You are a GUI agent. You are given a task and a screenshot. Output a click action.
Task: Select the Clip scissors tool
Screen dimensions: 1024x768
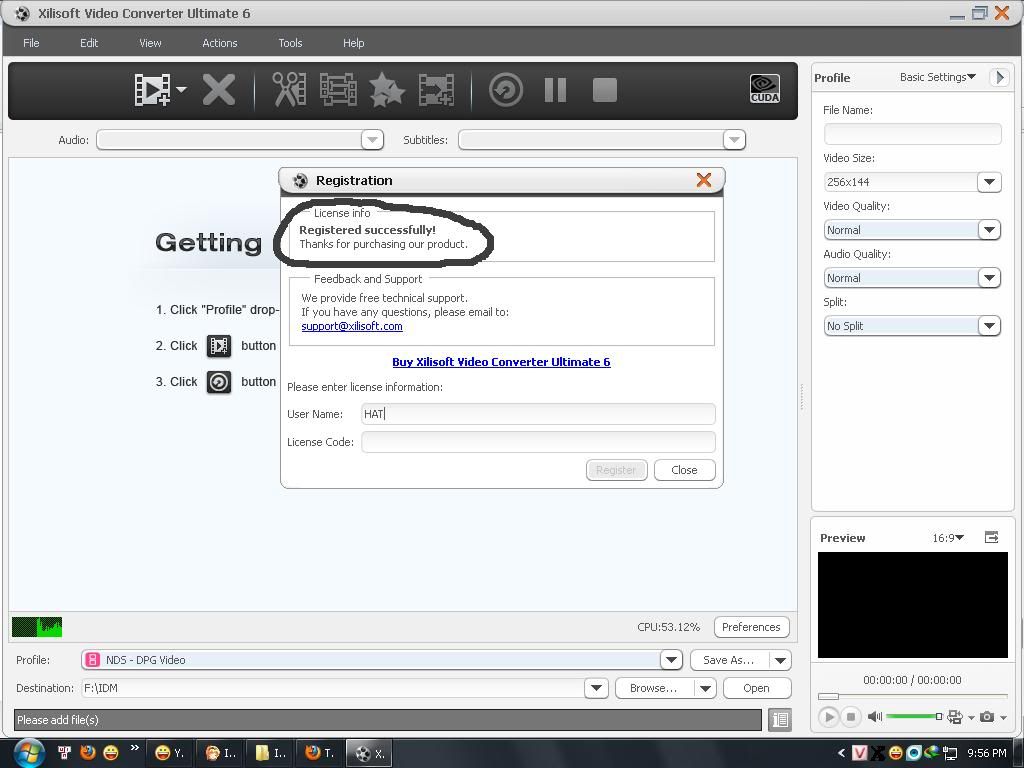click(x=289, y=89)
